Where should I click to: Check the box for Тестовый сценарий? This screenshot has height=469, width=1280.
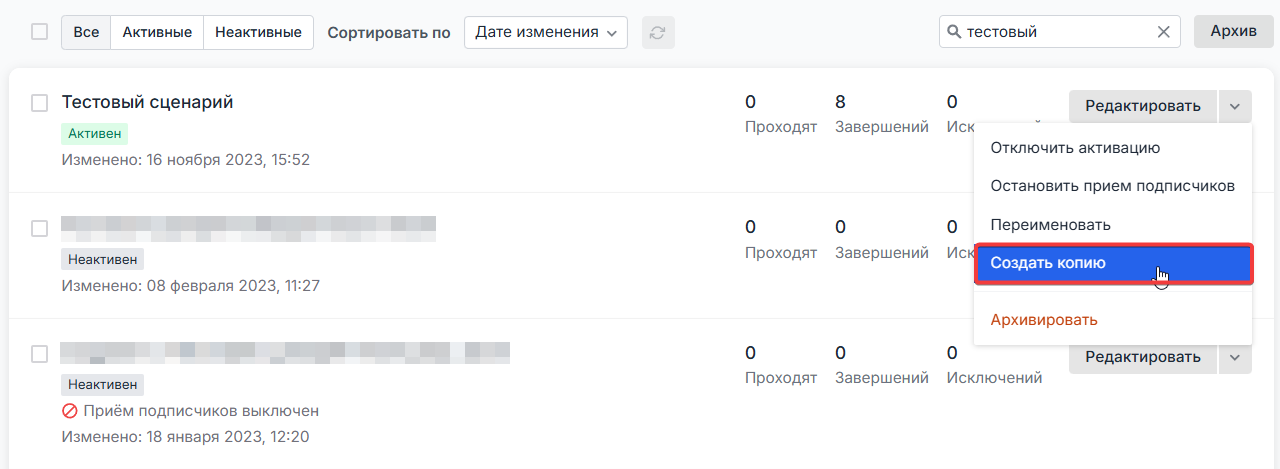(39, 103)
